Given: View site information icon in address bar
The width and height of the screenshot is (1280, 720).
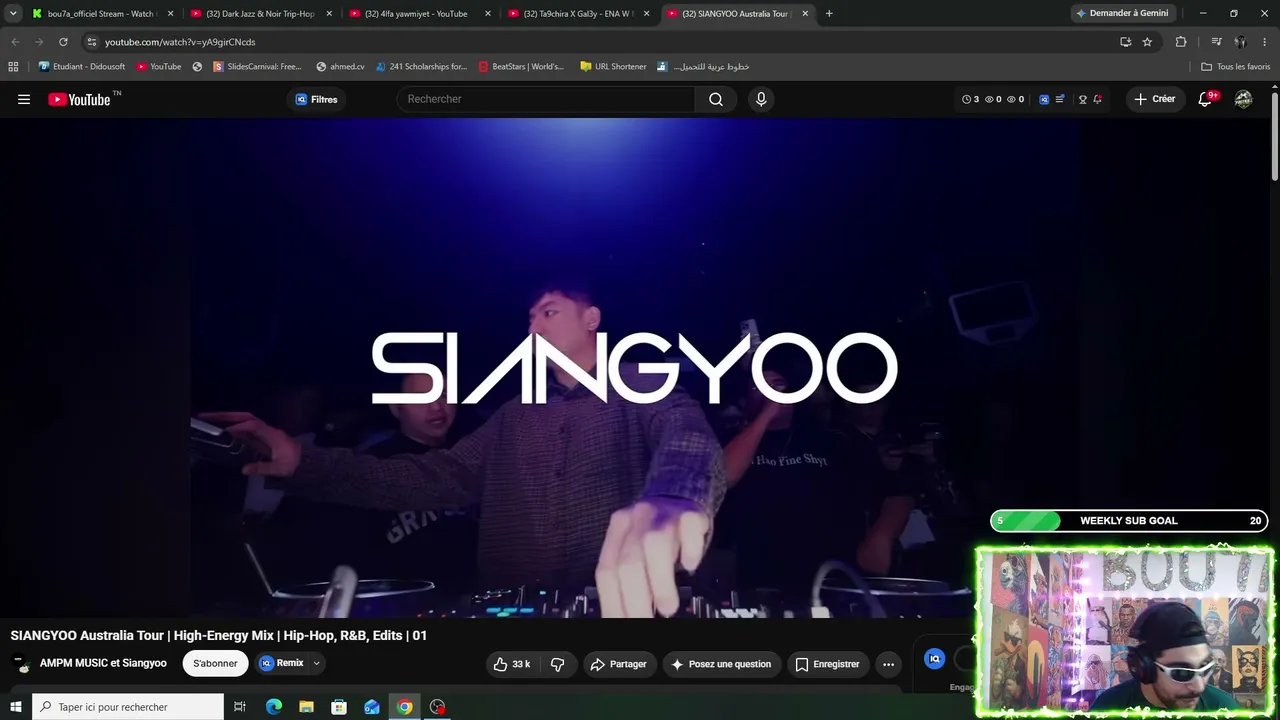Looking at the screenshot, I should click(x=91, y=42).
